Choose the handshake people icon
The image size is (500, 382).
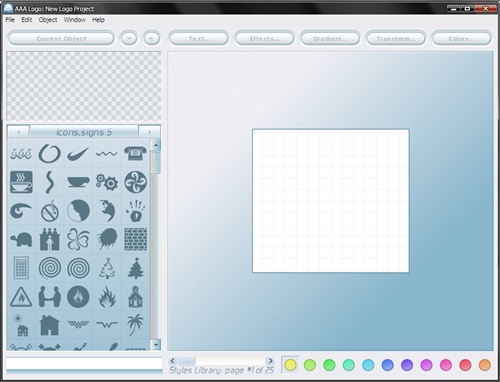click(x=50, y=297)
